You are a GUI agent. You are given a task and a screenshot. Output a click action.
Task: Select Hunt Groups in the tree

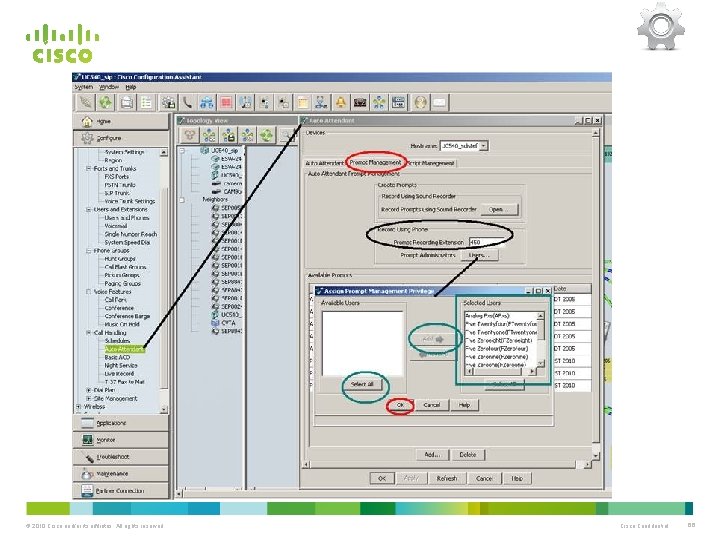point(120,259)
